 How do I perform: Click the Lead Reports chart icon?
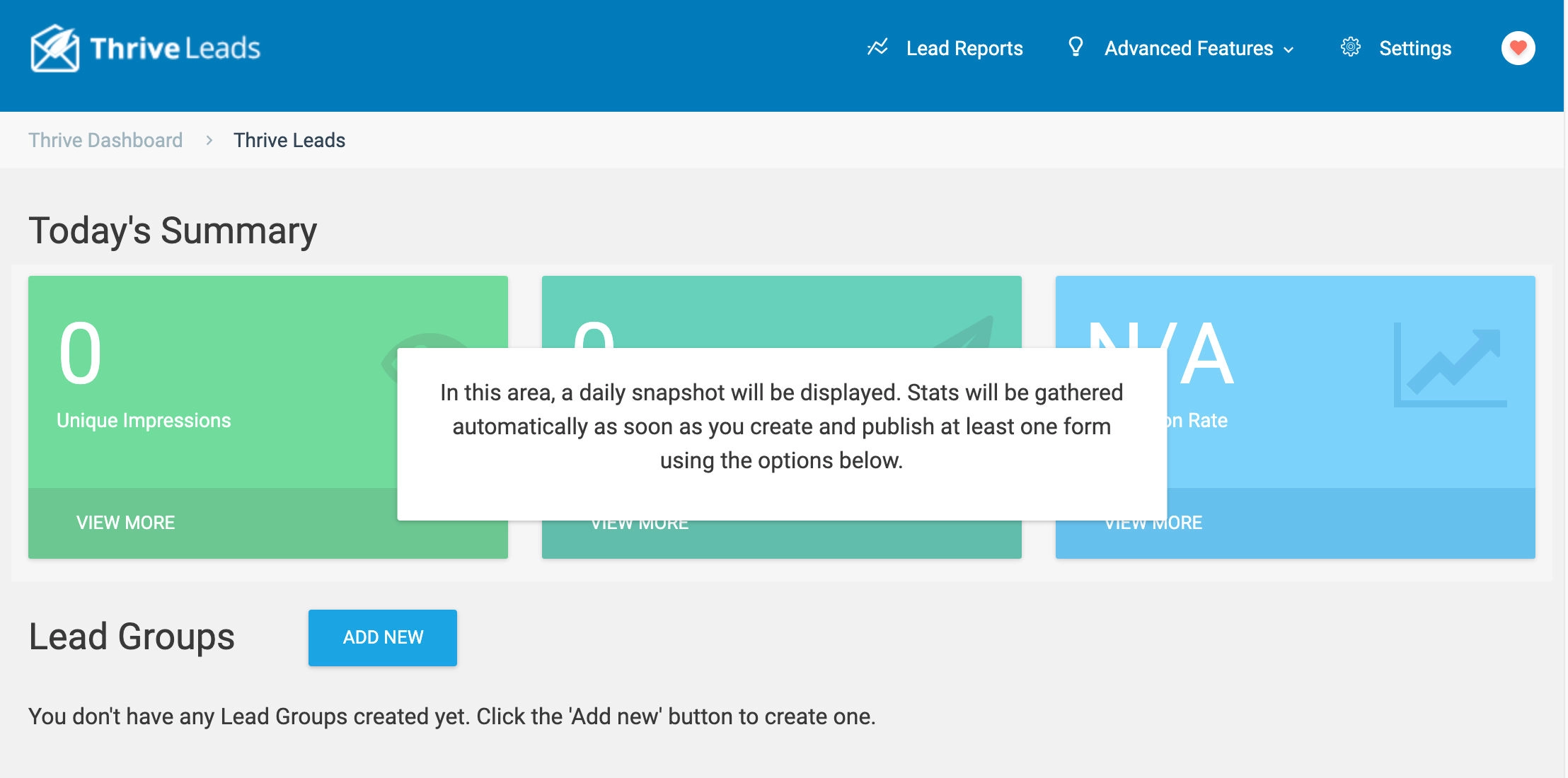(877, 47)
